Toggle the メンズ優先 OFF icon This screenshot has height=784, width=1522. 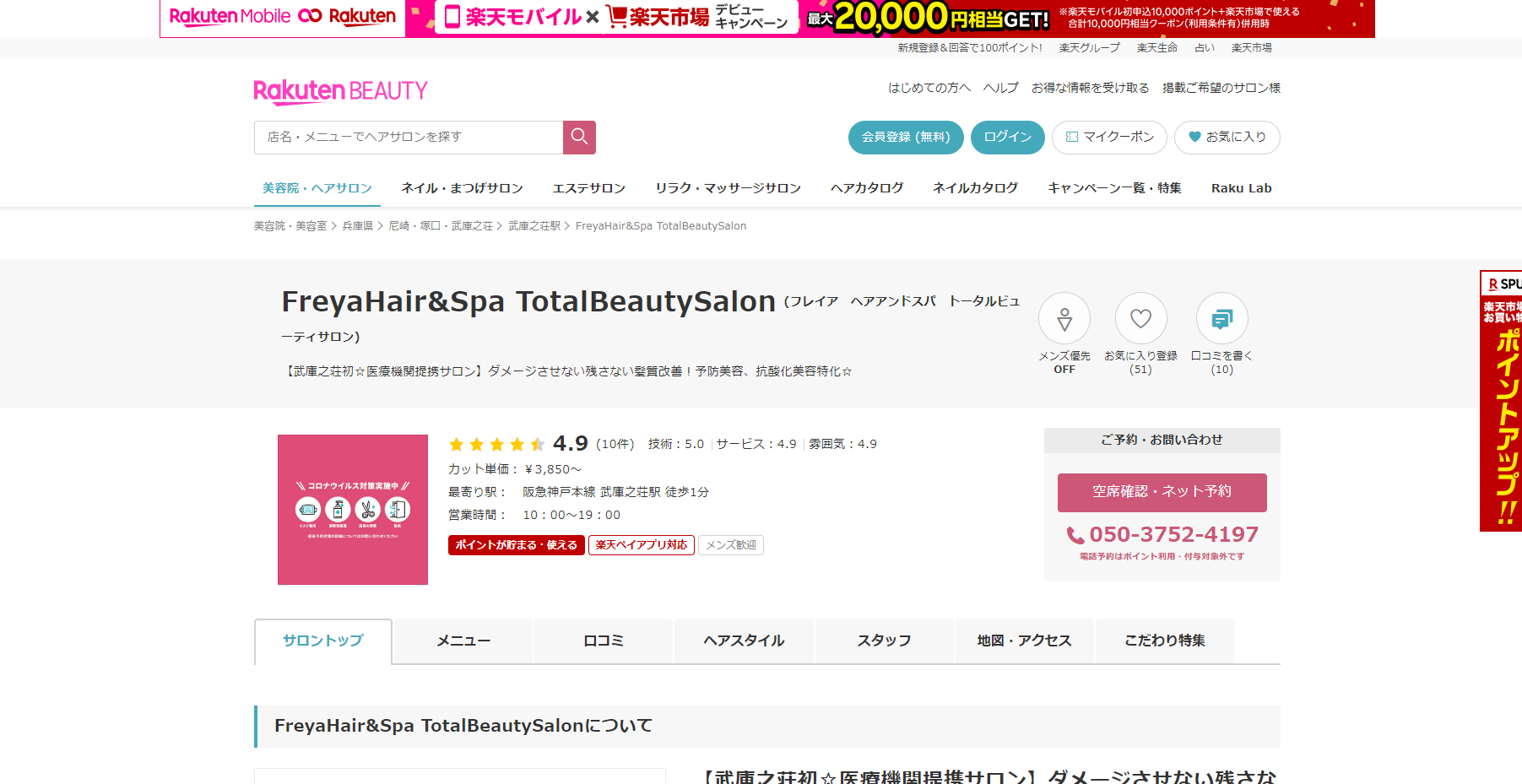coord(1064,318)
